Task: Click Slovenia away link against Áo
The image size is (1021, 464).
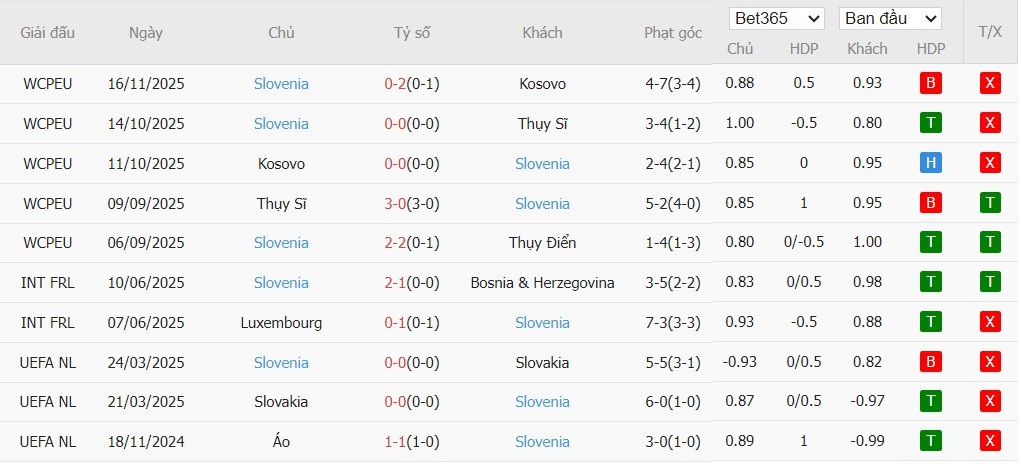Action: pyautogui.click(x=543, y=441)
